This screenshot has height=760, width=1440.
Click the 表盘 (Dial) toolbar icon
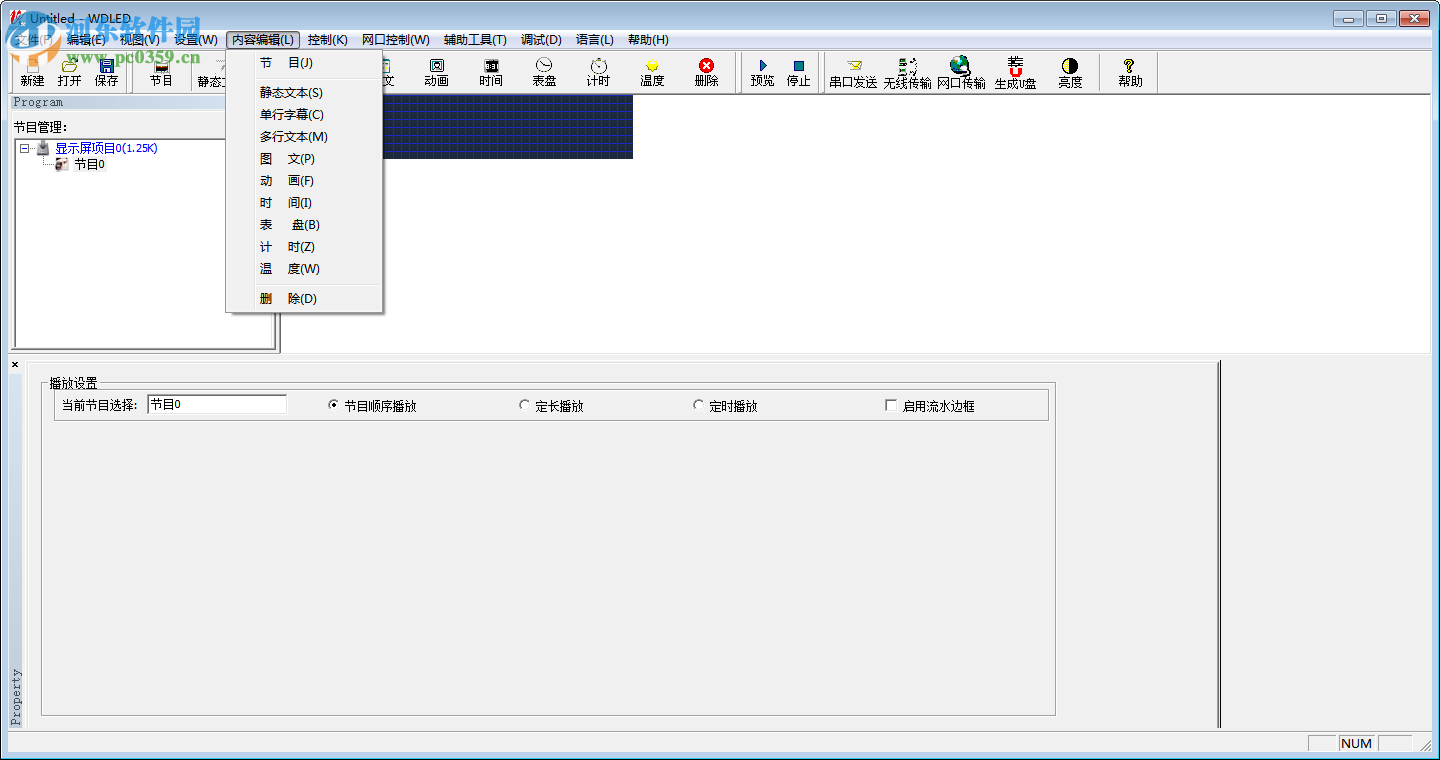tap(544, 73)
